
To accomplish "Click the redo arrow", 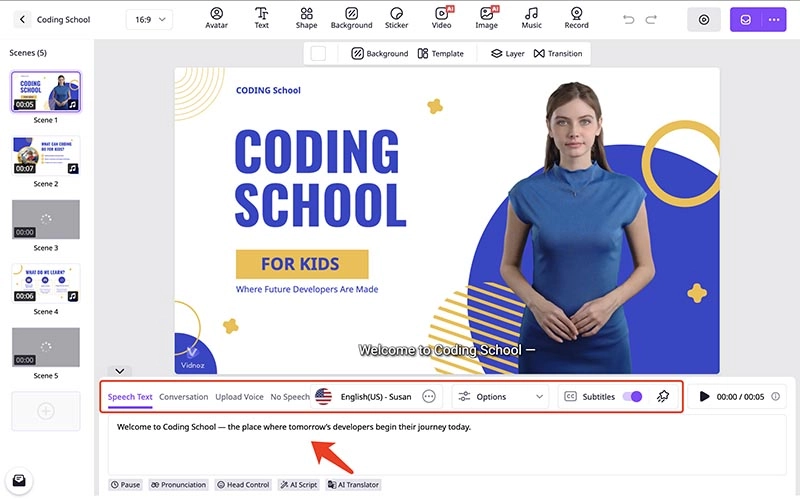I will point(654,19).
